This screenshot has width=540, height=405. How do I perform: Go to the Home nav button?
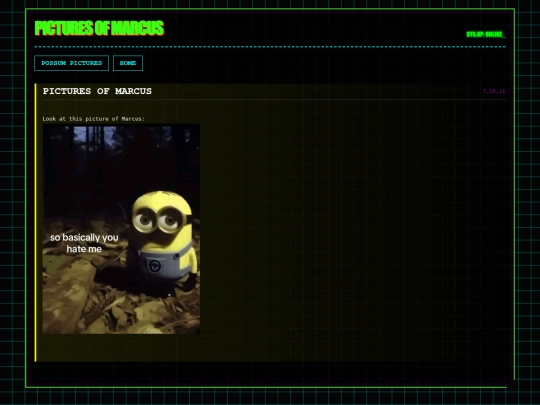coord(128,63)
